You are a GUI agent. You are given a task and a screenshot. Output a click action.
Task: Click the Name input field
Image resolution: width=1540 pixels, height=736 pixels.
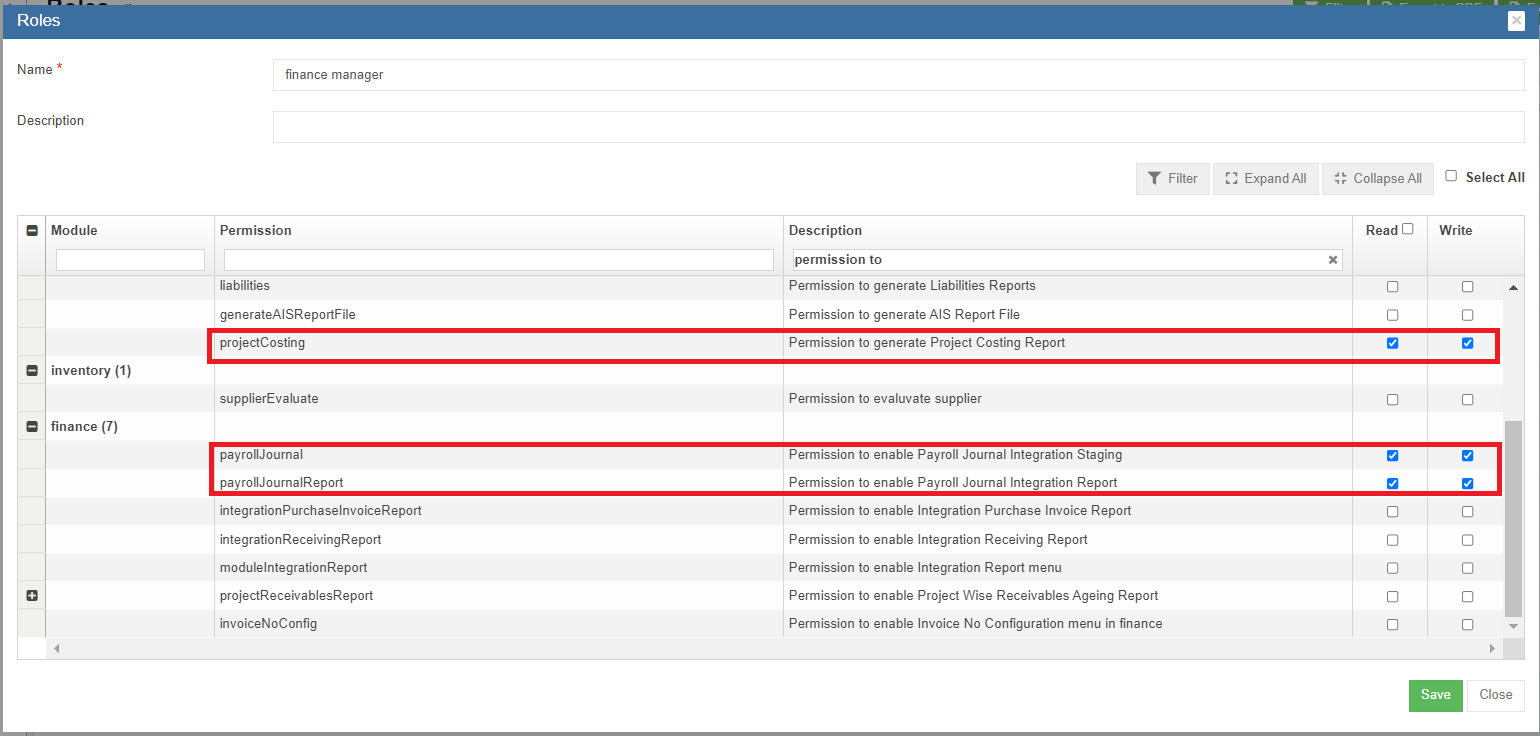pos(897,75)
